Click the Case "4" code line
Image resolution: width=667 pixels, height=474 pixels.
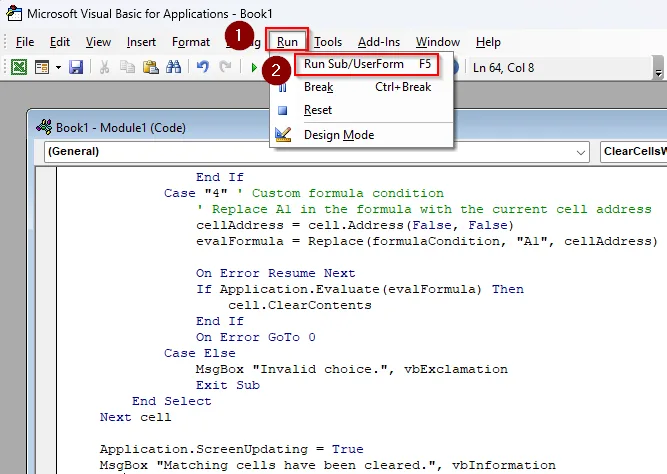[x=304, y=193]
